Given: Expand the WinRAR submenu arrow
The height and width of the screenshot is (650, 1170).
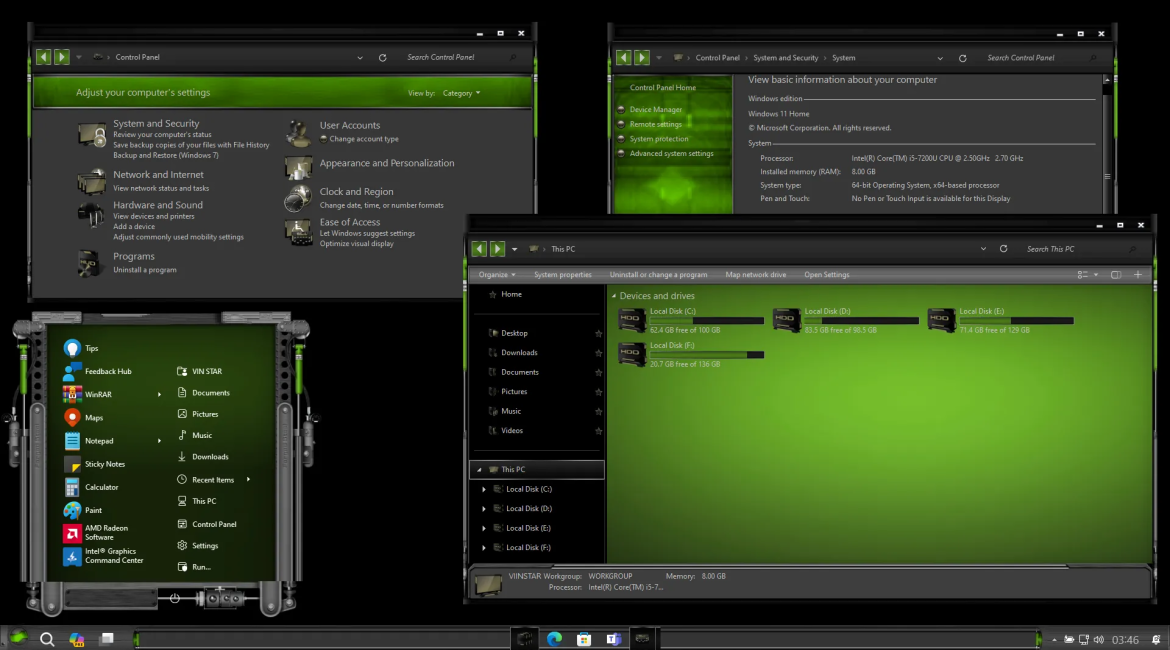Looking at the screenshot, I should pyautogui.click(x=159, y=395).
